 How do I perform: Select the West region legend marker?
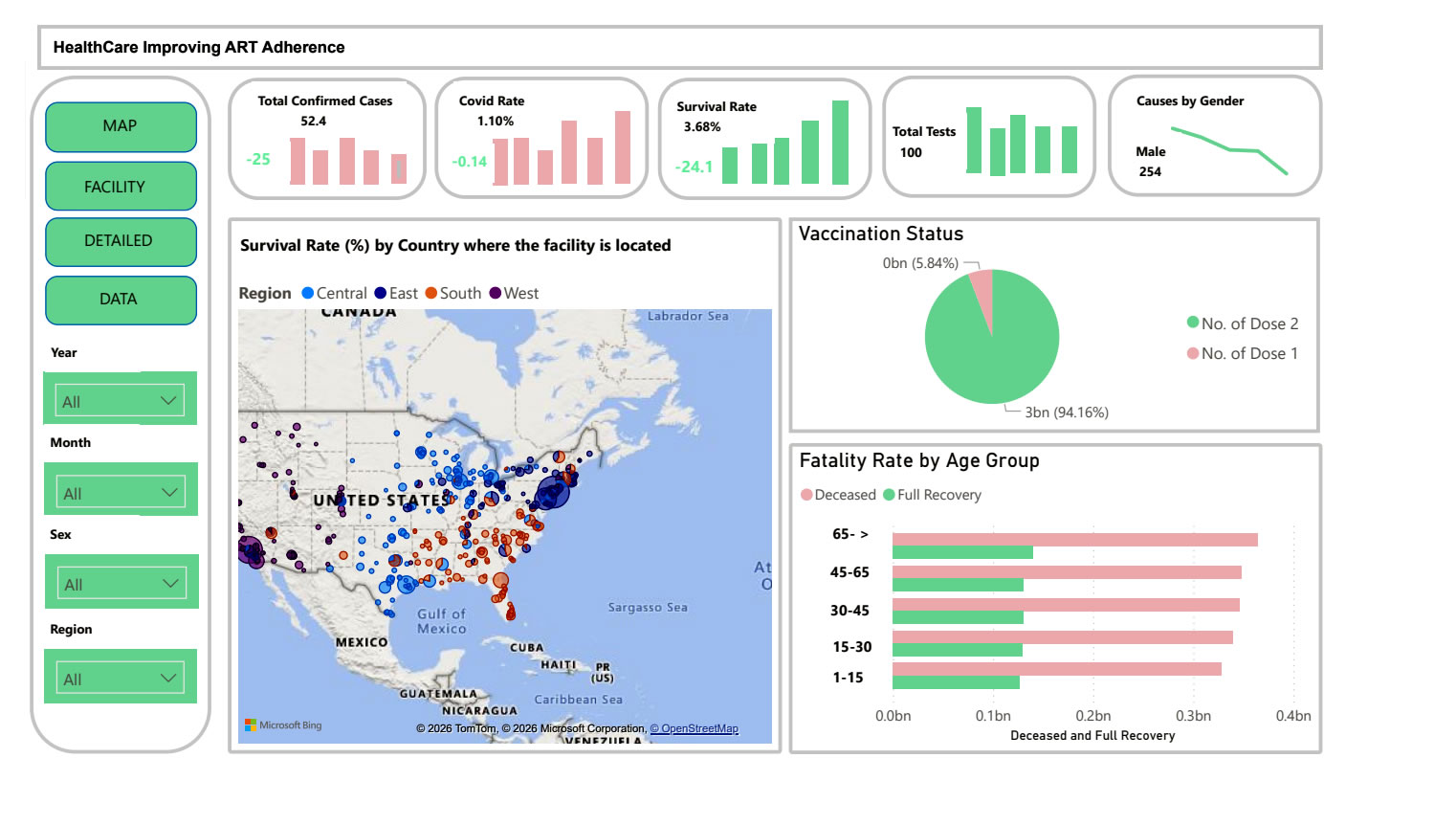(496, 293)
